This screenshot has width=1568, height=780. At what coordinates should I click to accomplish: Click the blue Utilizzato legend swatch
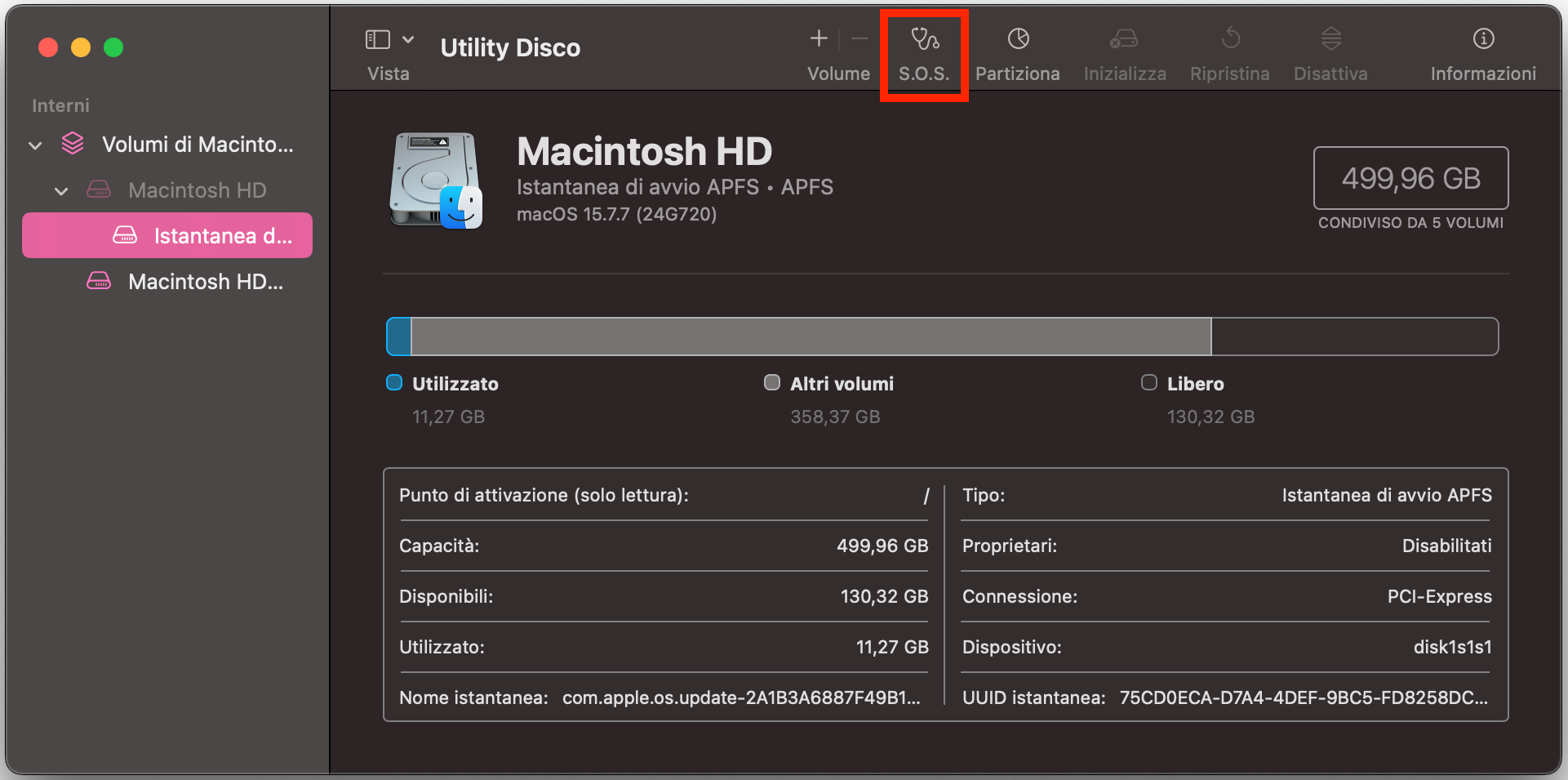[394, 382]
